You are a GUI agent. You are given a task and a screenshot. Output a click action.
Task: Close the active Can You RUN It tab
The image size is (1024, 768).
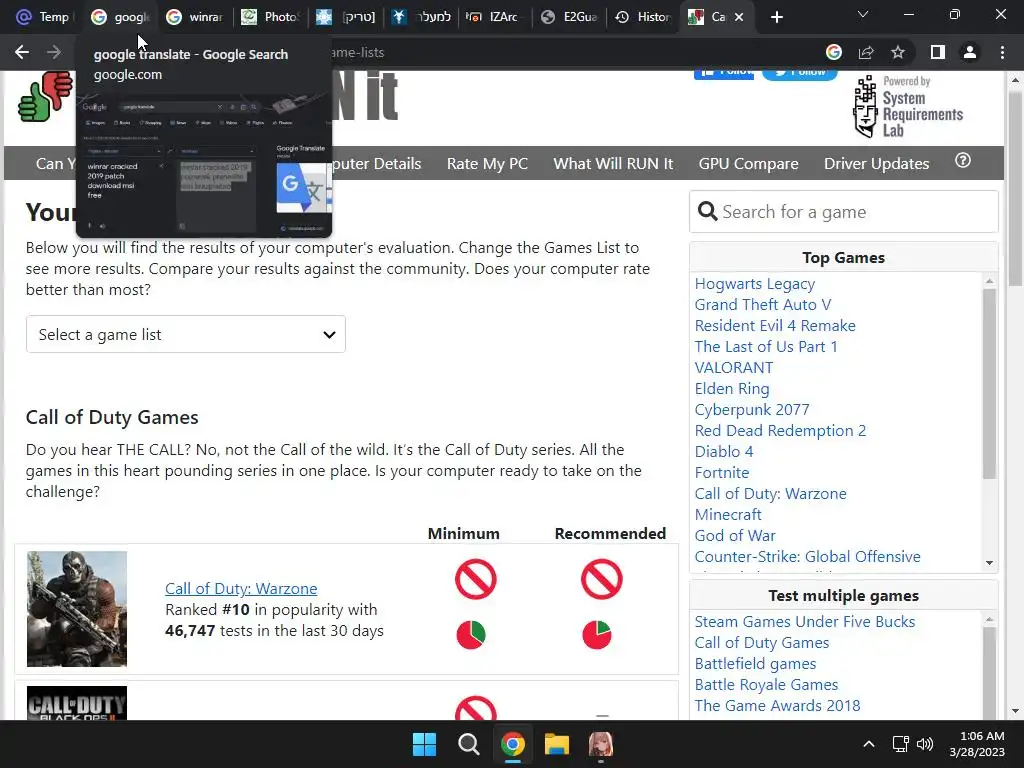739,17
